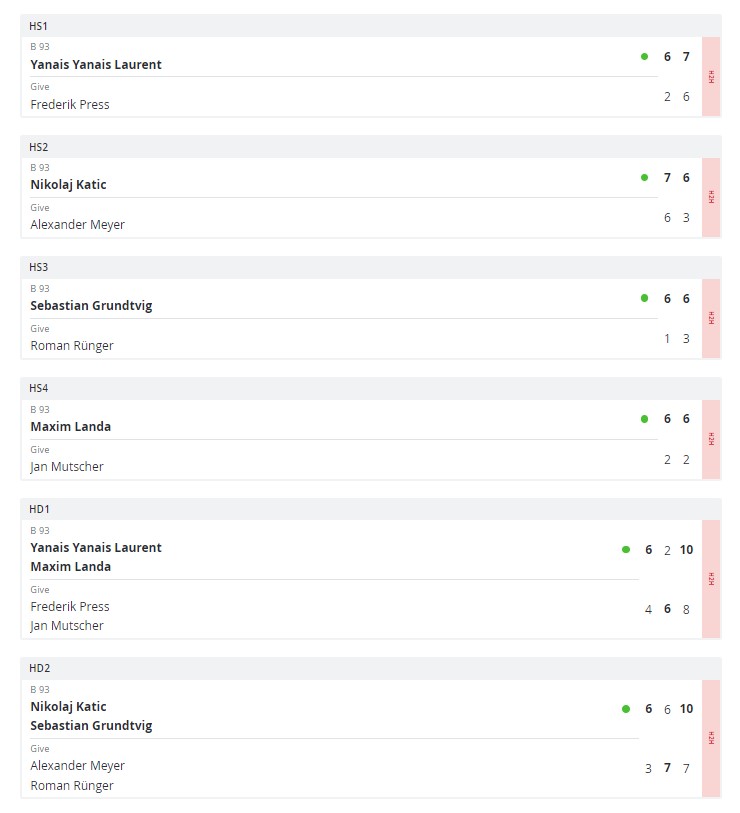
Task: Open H2H for the HS2 match
Action: tap(711, 198)
